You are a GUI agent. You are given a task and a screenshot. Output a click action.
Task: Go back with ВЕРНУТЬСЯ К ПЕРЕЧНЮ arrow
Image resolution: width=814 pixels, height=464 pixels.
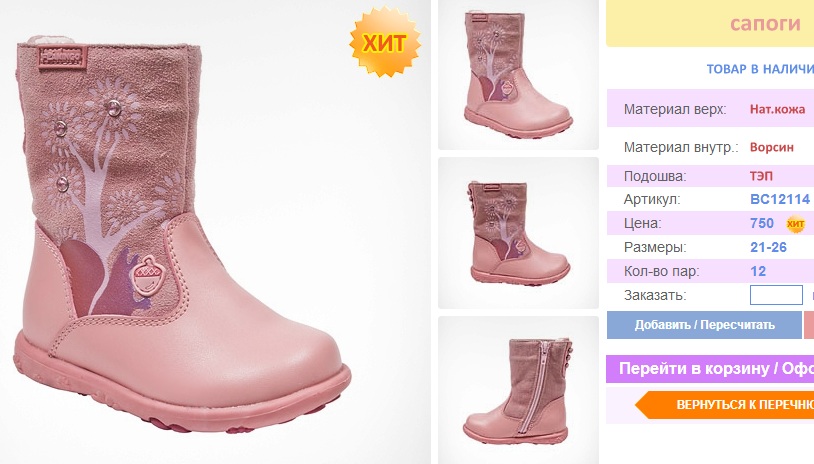point(725,405)
